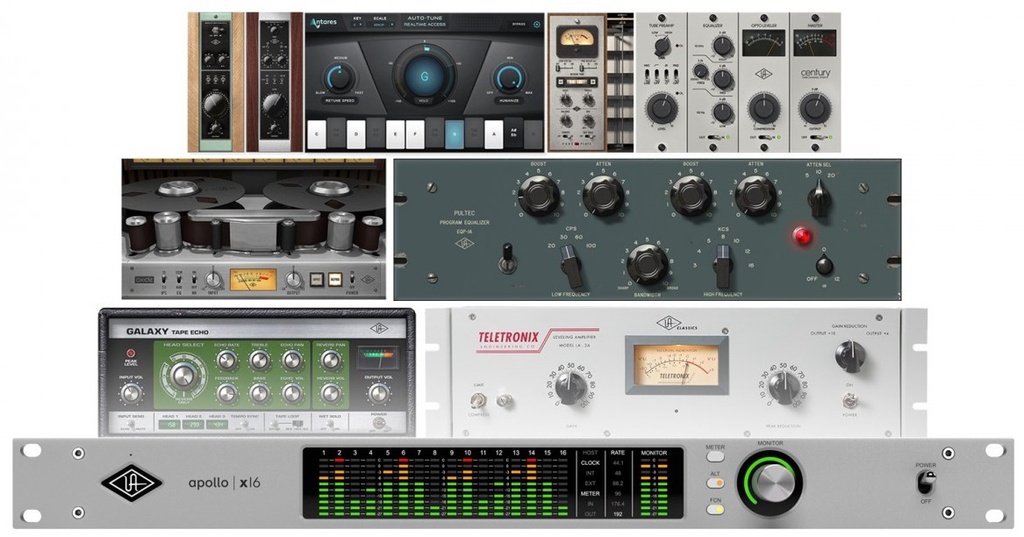Click the UA logo on the Century channel strip
The width and height of the screenshot is (1024, 537).
pos(763,74)
